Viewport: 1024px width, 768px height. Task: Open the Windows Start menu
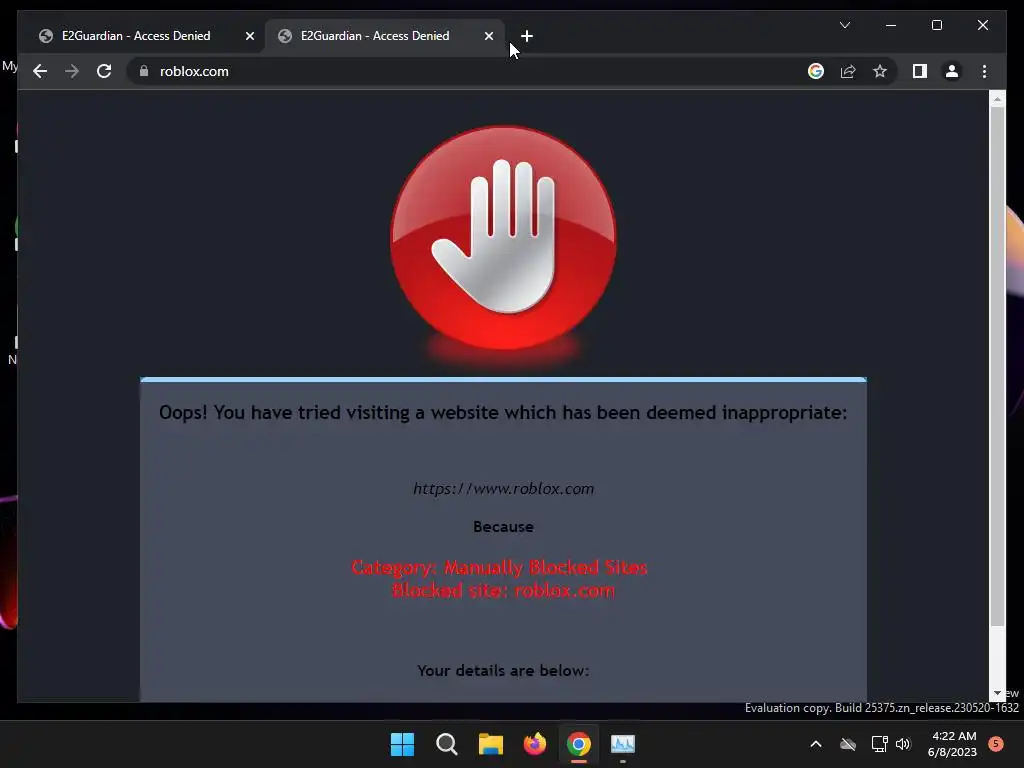[x=402, y=744]
